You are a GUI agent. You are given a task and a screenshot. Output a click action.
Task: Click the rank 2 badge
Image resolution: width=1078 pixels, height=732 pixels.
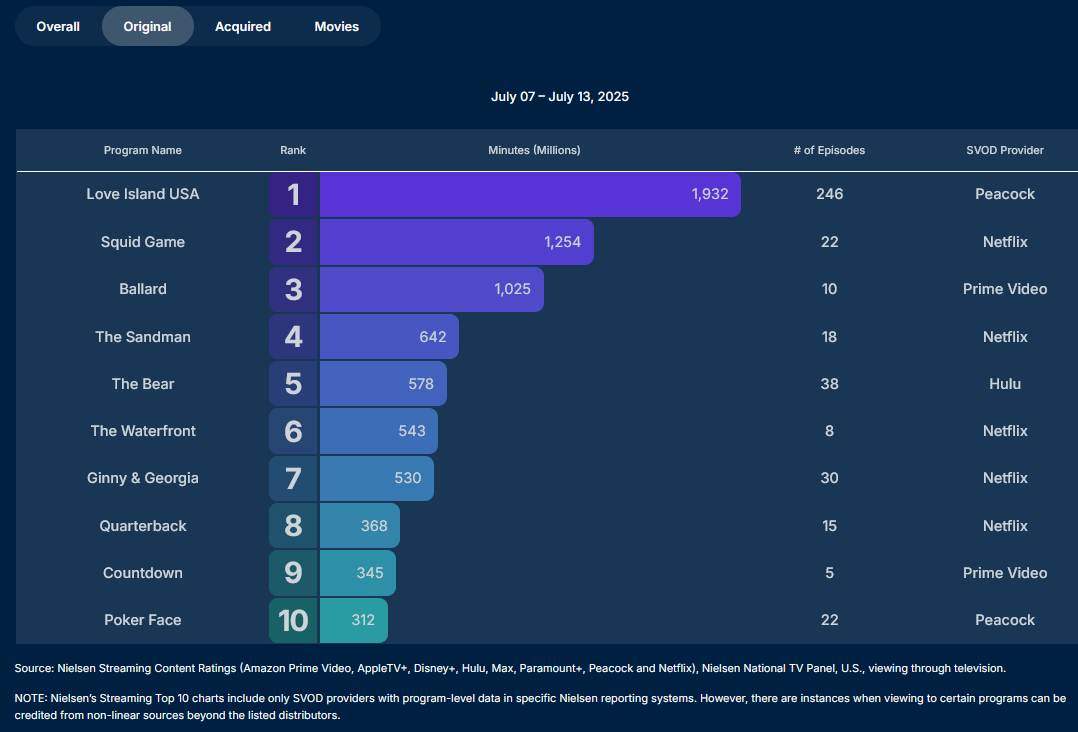coord(293,242)
